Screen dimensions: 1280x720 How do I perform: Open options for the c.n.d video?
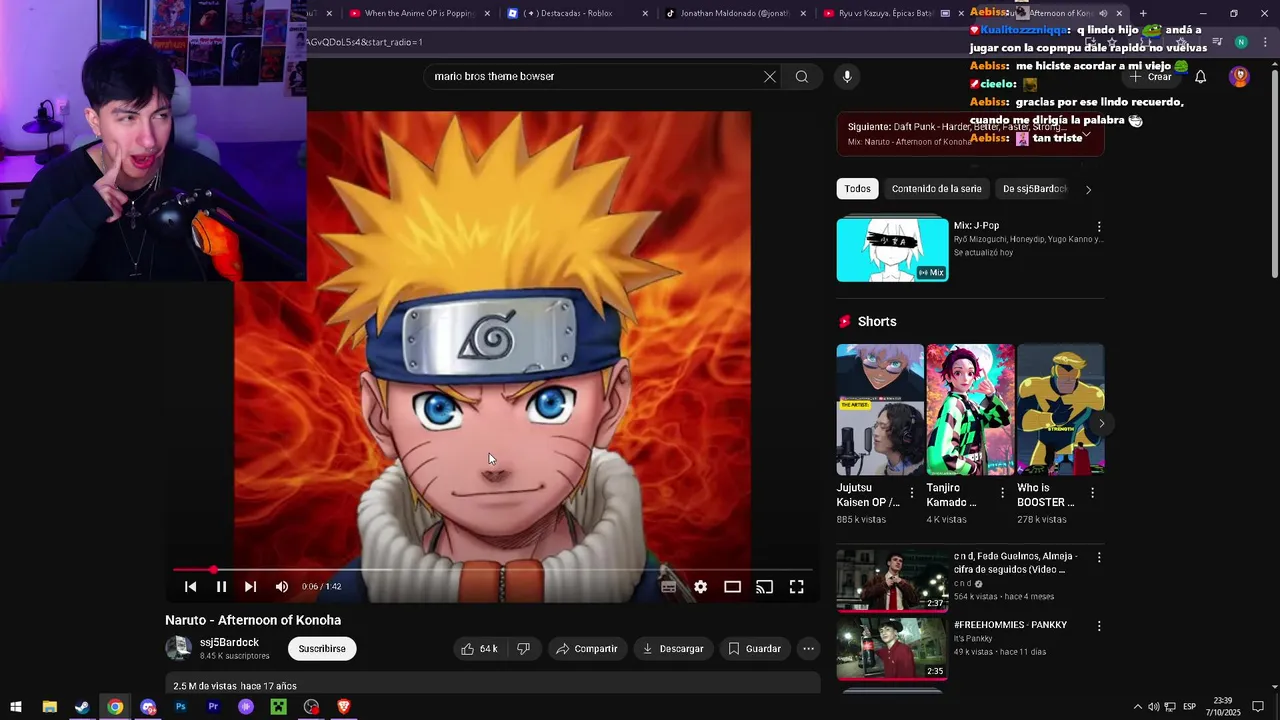coord(1099,558)
